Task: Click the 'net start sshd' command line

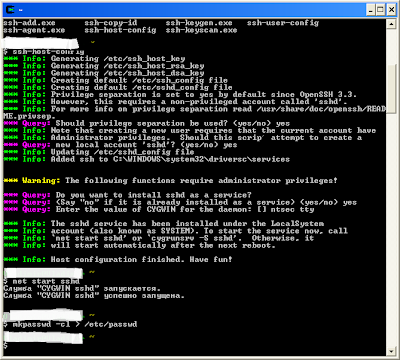Action: (x=42, y=281)
